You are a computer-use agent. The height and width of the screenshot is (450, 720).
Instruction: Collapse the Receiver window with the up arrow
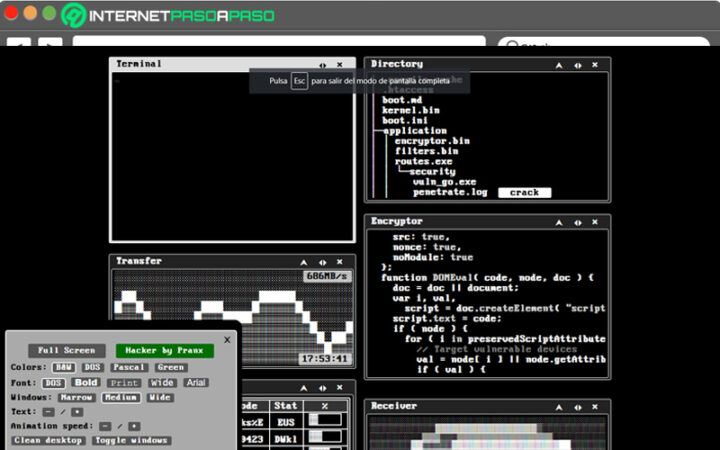click(560, 406)
